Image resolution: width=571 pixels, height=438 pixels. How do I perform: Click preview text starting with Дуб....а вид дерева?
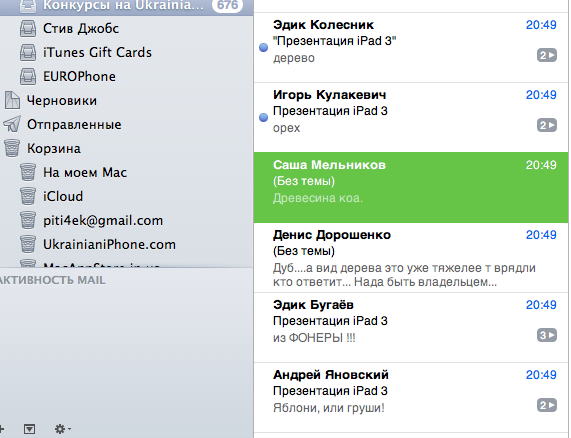404,275
